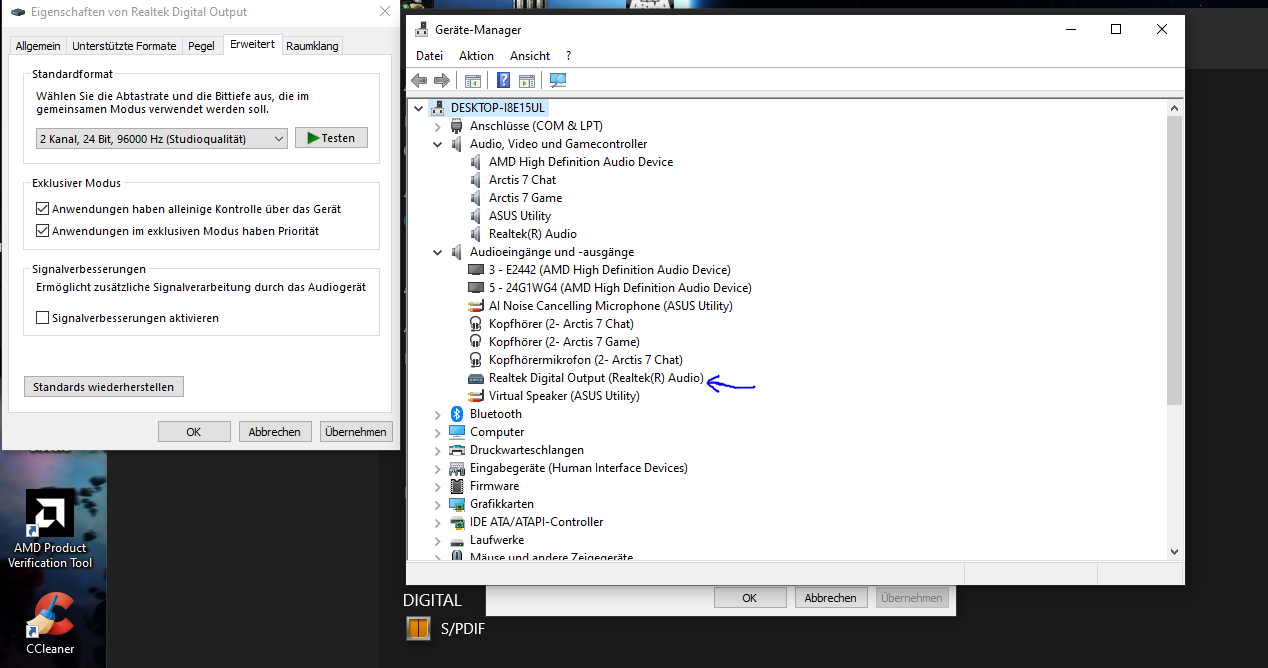1268x668 pixels.
Task: Click the Grafikkarten category icon
Action: click(x=457, y=504)
